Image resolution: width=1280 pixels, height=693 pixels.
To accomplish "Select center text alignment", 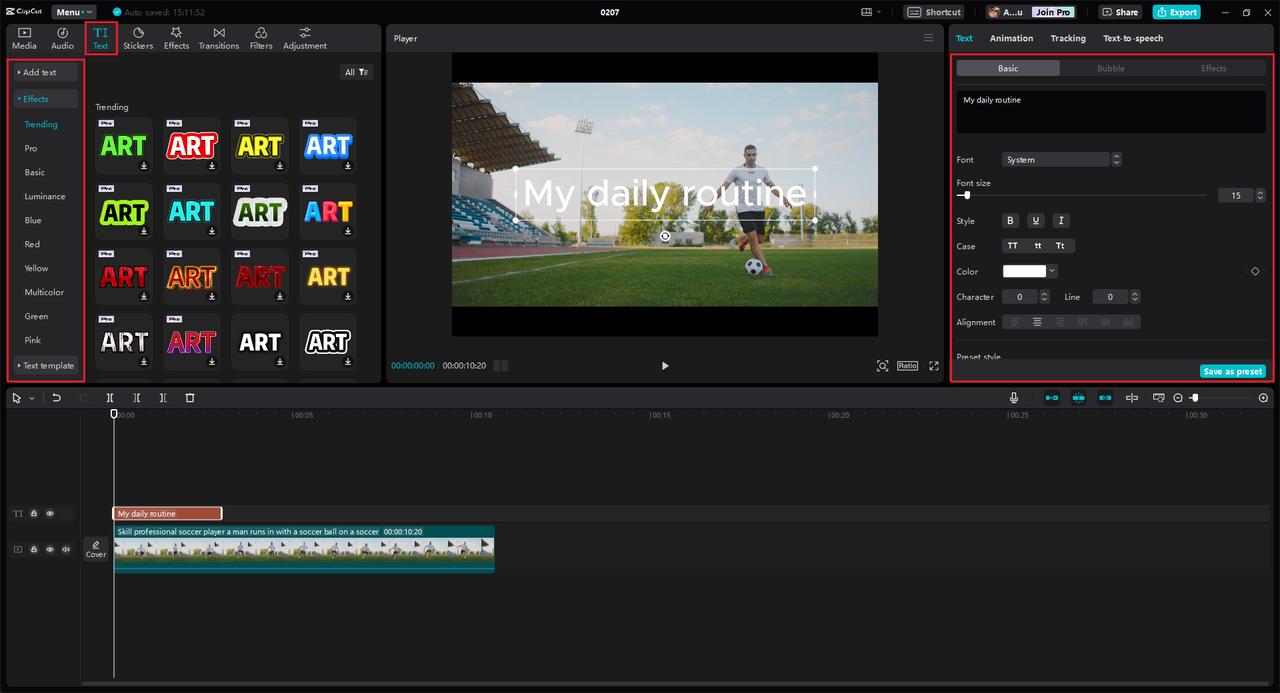I will tap(1038, 322).
